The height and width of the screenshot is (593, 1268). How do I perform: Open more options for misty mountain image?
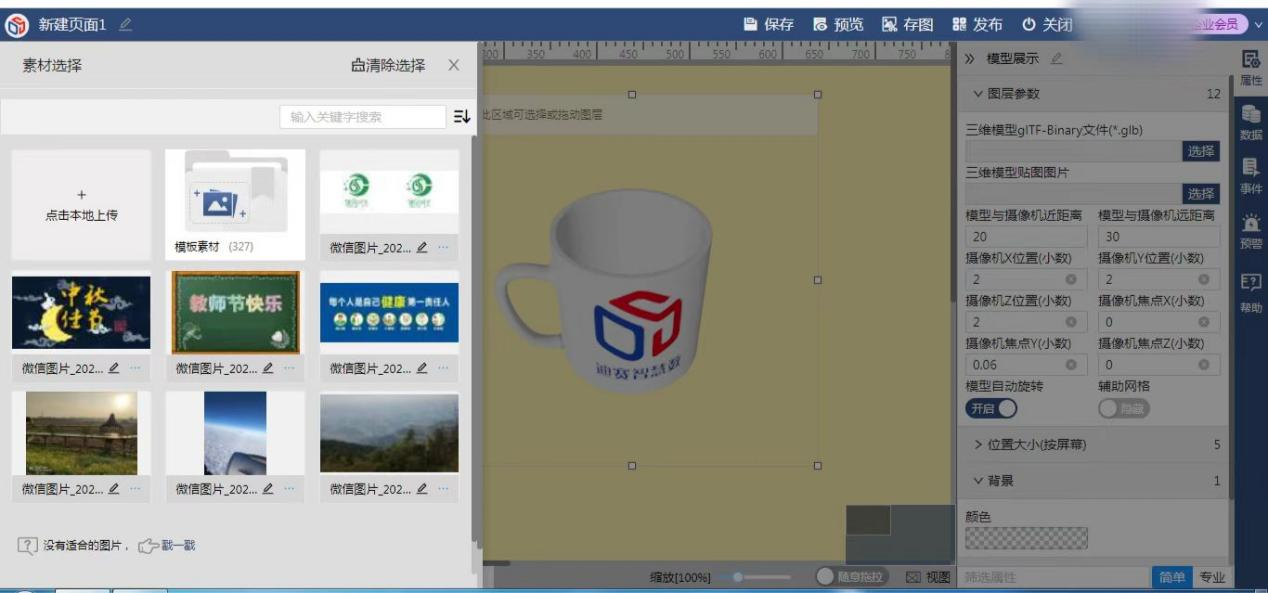click(443, 489)
